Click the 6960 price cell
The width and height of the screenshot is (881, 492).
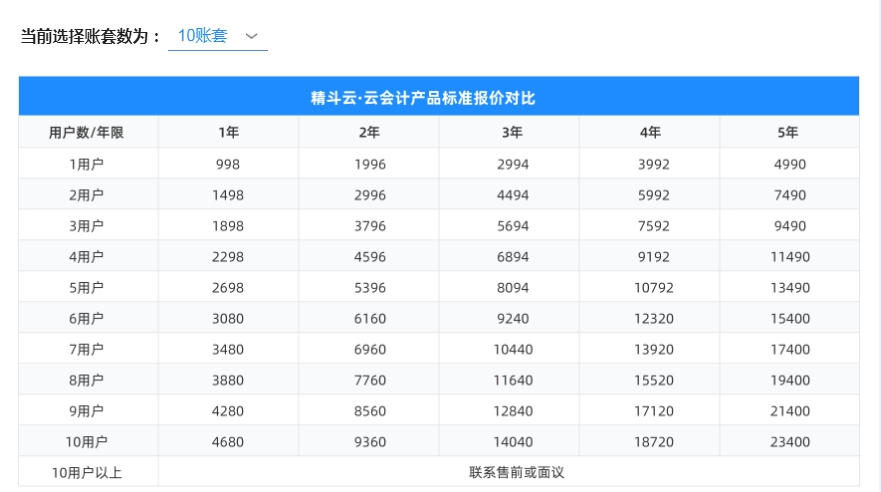(369, 350)
